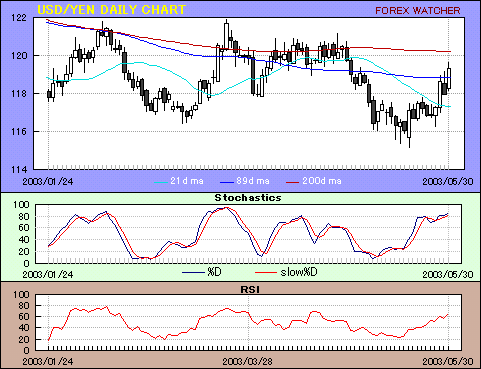Viewport: 481px width, 369px height.
Task: Click the Stochastics axis label 0
Action: click(x=26, y=264)
